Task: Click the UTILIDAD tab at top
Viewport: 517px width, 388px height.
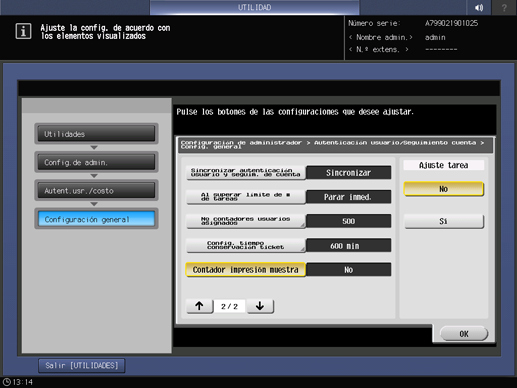Action: [255, 7]
